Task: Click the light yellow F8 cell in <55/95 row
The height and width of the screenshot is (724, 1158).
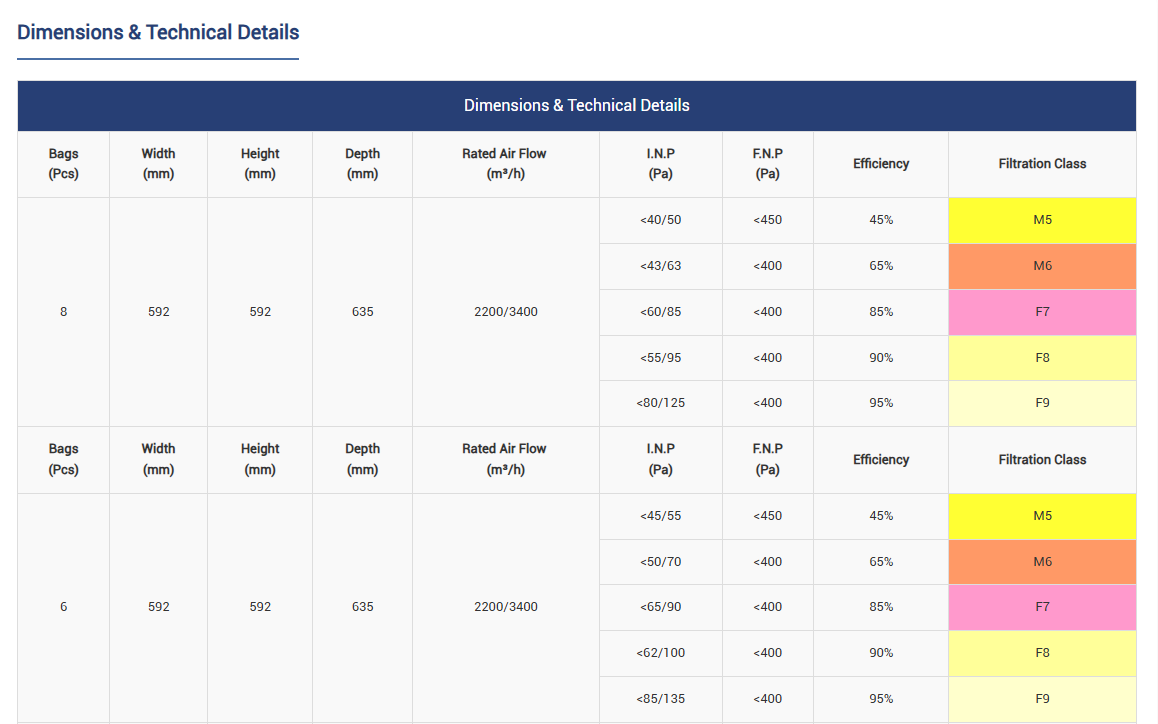Action: [1042, 358]
